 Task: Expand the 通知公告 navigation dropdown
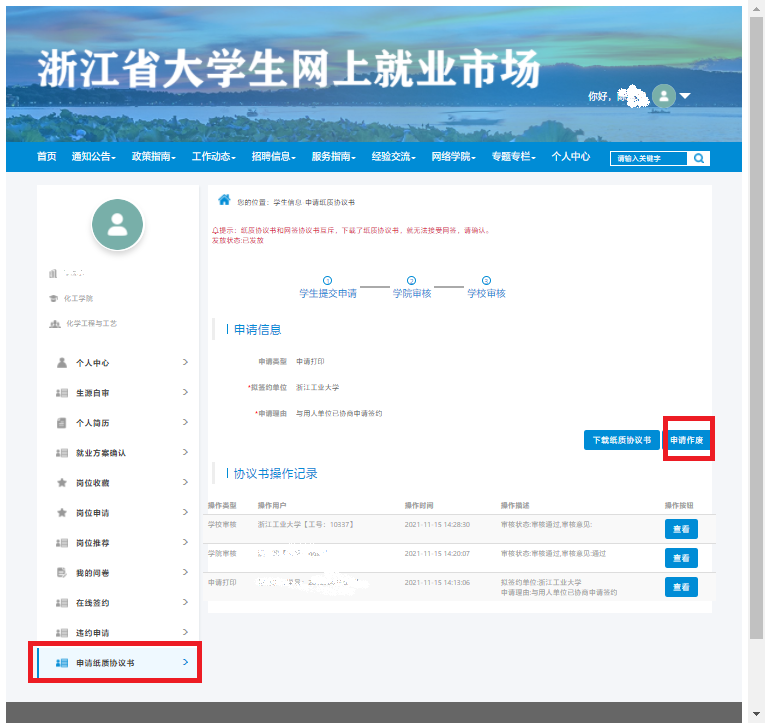coord(94,157)
